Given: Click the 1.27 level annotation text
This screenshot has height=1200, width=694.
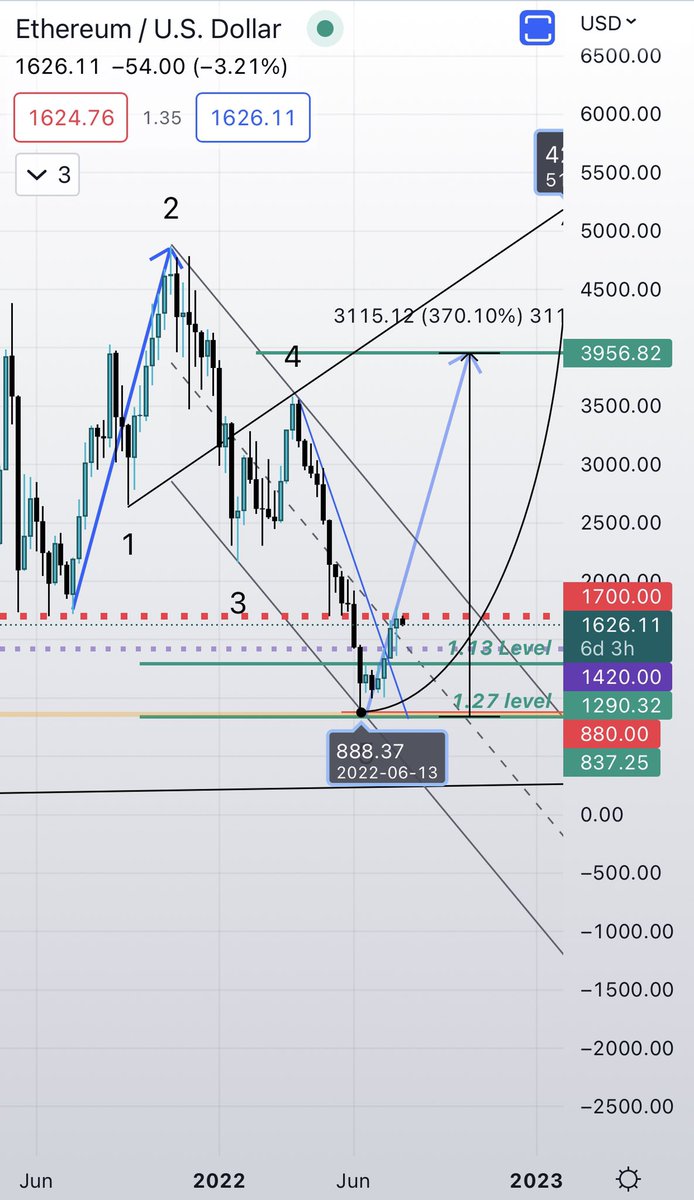Looking at the screenshot, I should coord(501,700).
